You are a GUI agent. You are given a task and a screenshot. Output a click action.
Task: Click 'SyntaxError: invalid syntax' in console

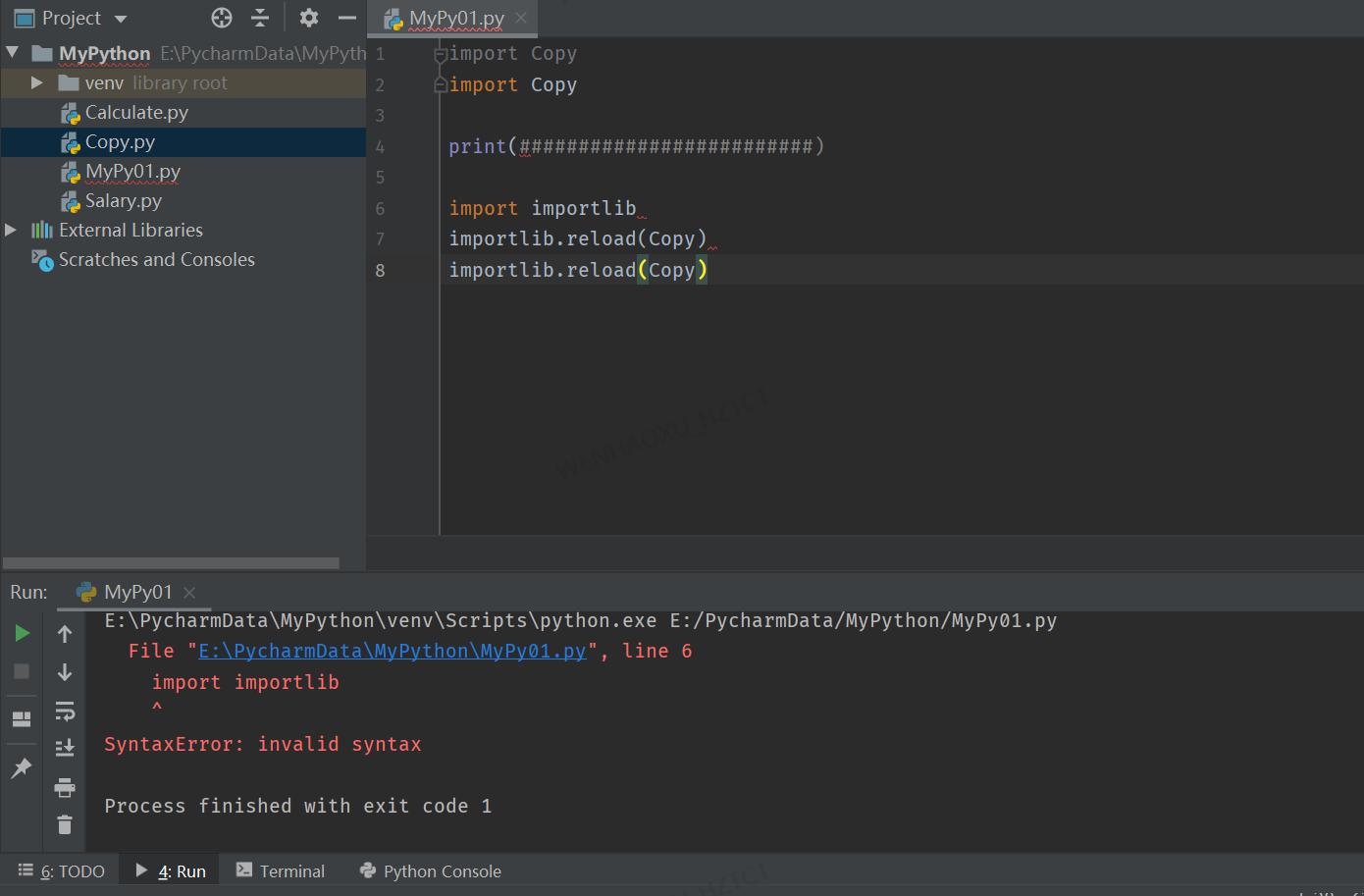[x=263, y=744]
